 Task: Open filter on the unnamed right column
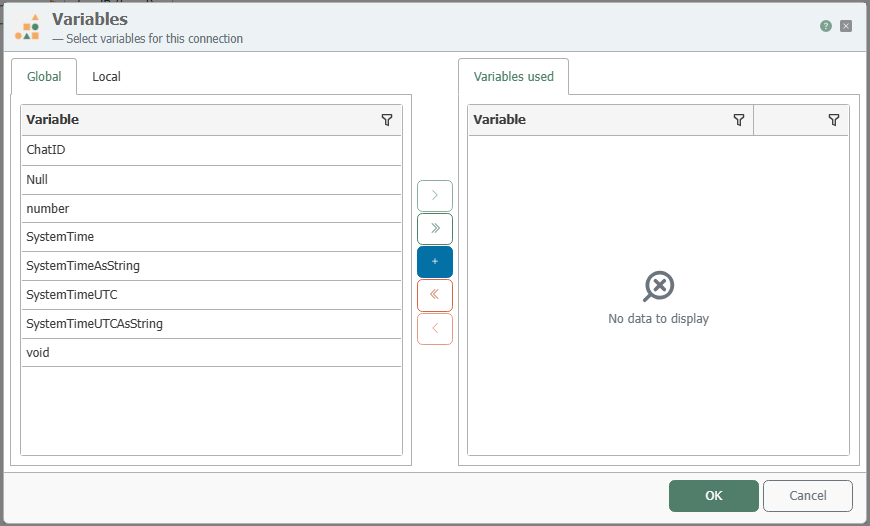[833, 120]
